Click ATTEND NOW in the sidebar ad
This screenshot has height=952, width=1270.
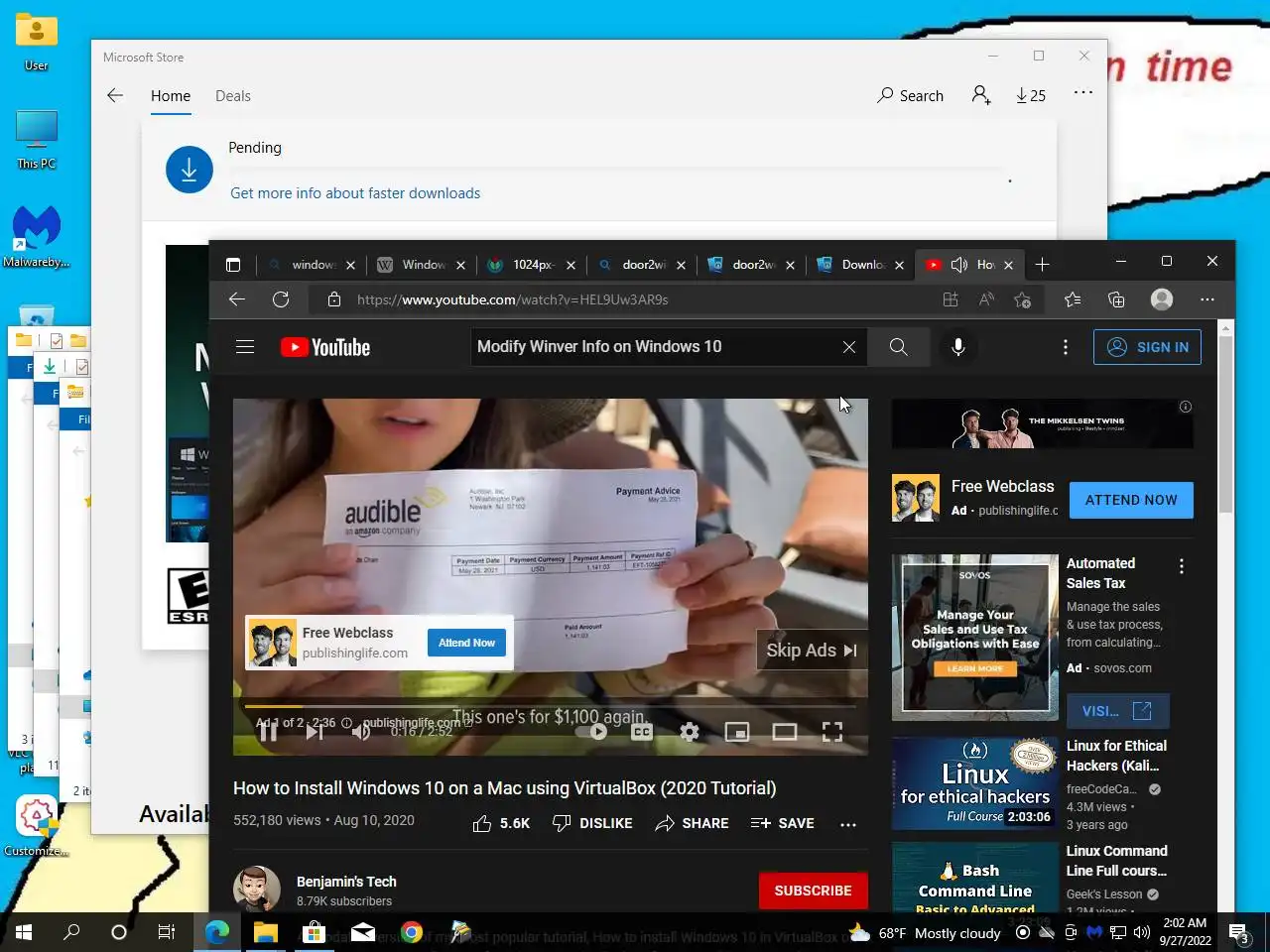pos(1131,500)
